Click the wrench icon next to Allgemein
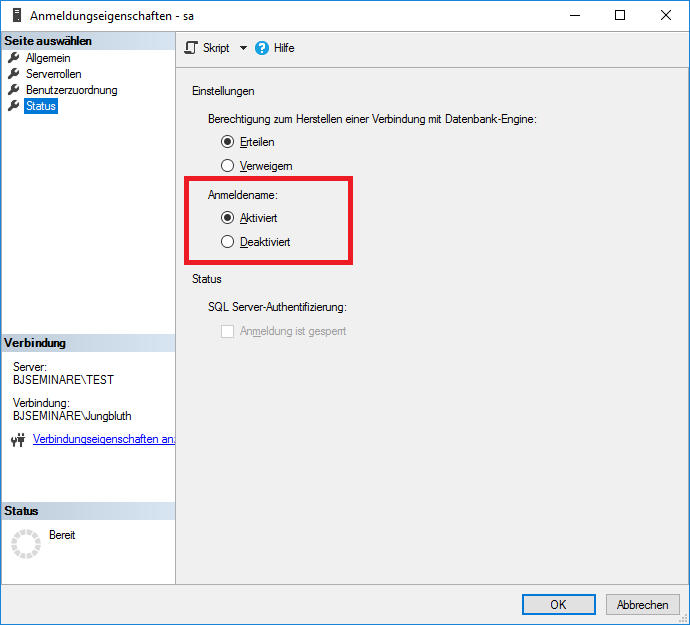The height and width of the screenshot is (625, 690). [14, 58]
